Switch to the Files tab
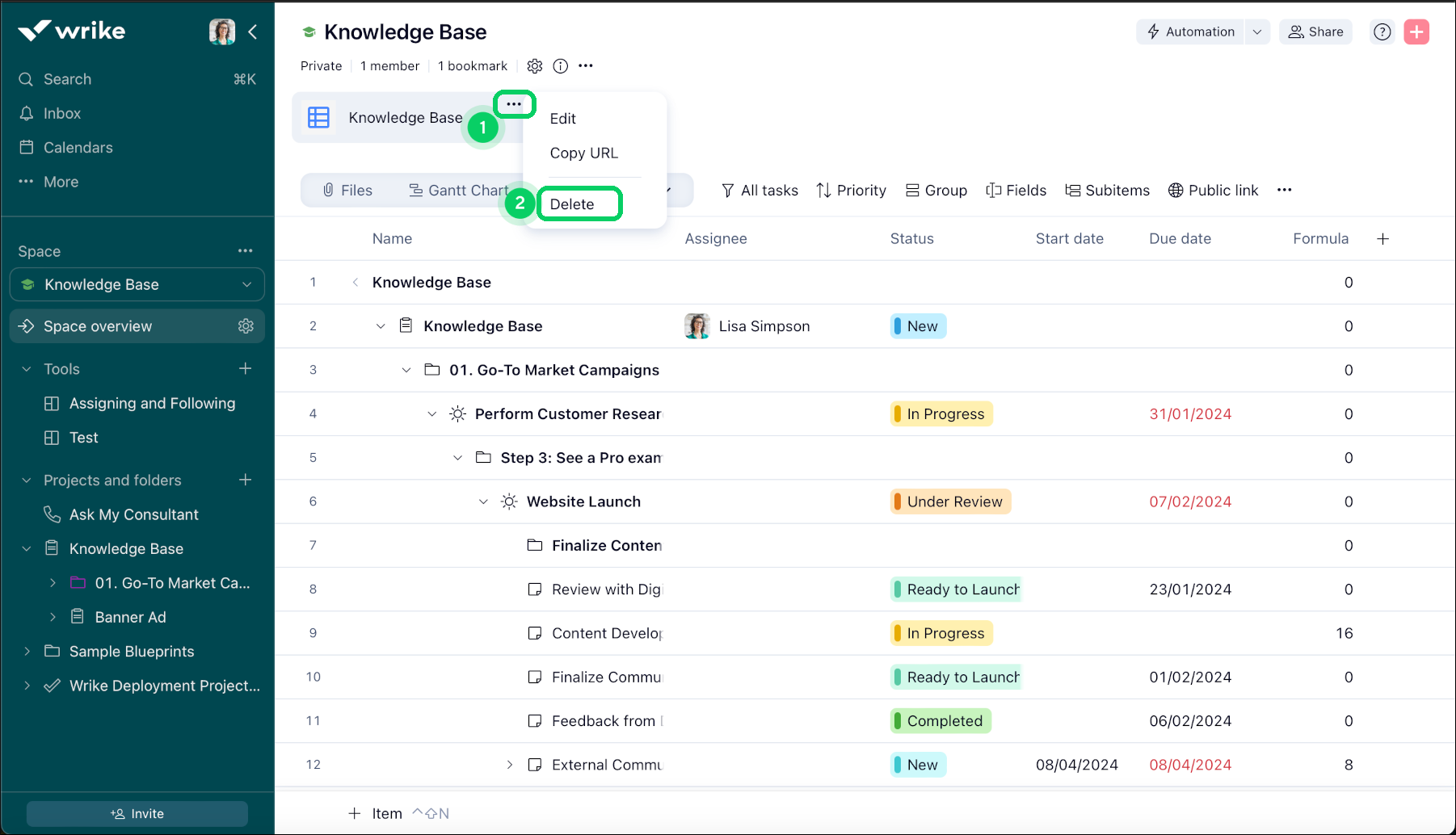Screen dimensions: 1456x835 [347, 191]
